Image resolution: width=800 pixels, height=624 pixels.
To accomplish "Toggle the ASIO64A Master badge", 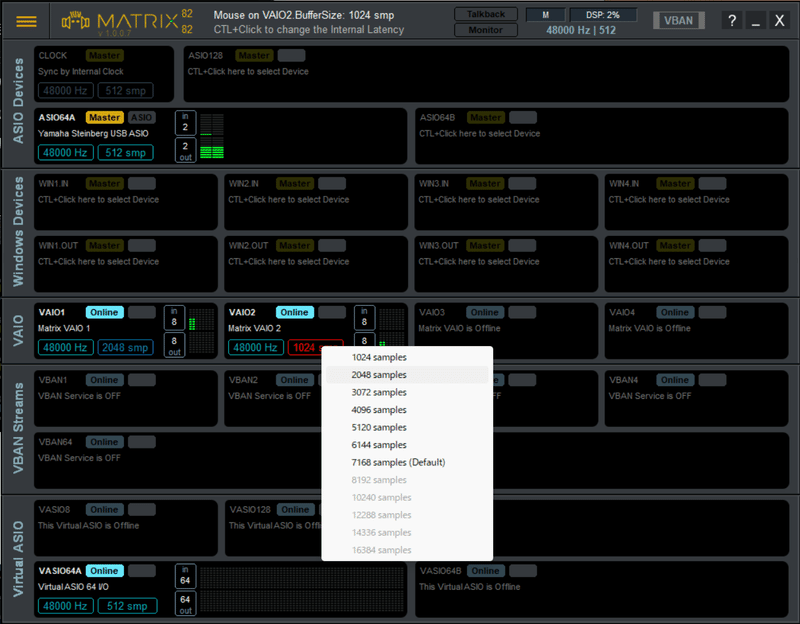I will point(105,117).
